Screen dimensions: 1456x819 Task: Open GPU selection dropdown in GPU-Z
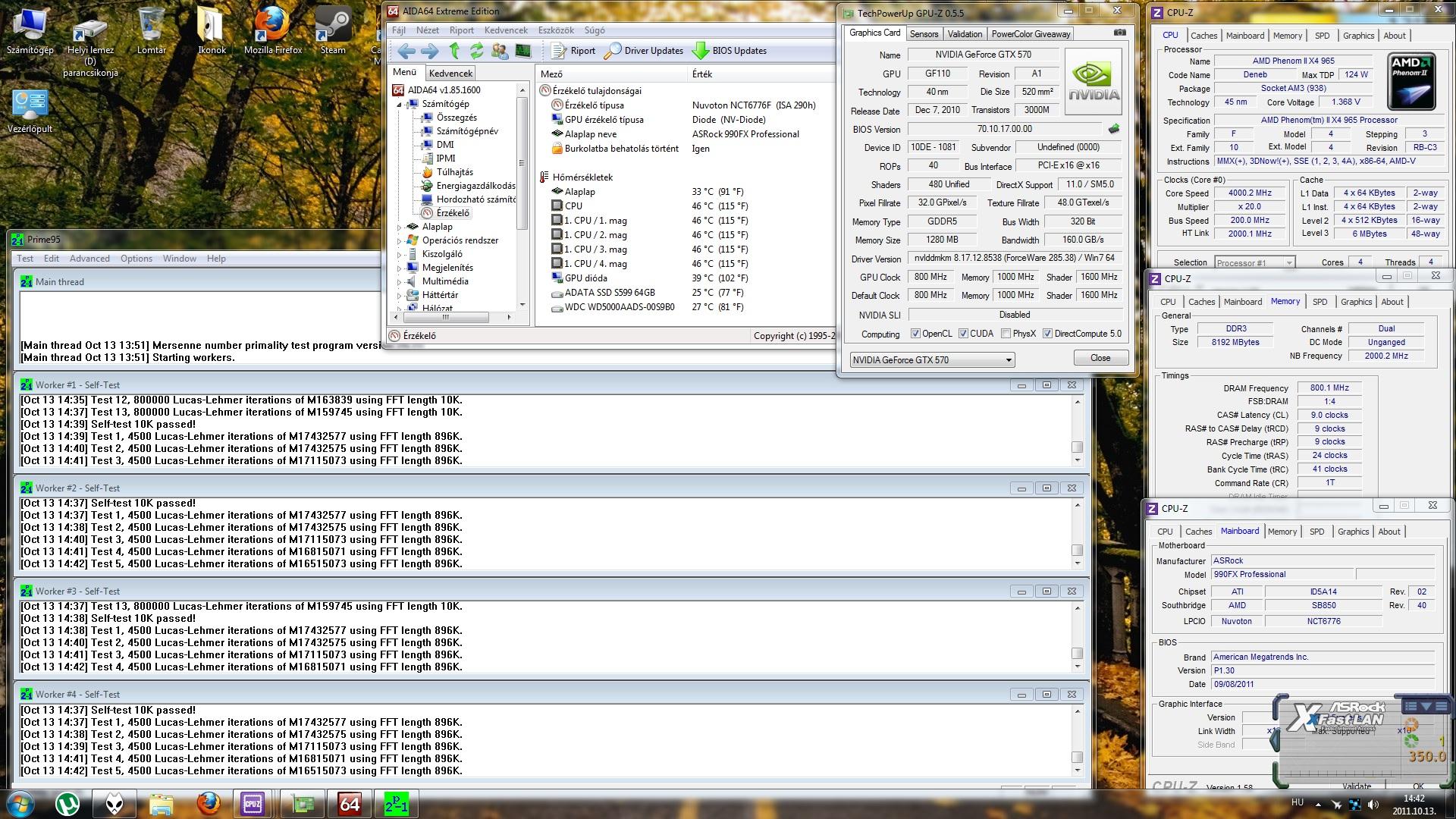pyautogui.click(x=932, y=359)
